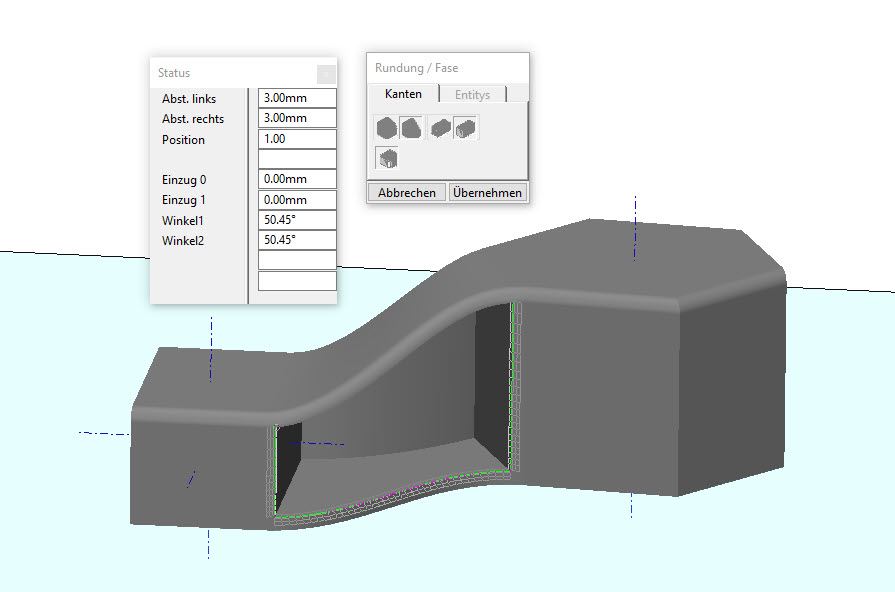Click the Winkel2 label
This screenshot has height=592, width=895.
tap(183, 241)
